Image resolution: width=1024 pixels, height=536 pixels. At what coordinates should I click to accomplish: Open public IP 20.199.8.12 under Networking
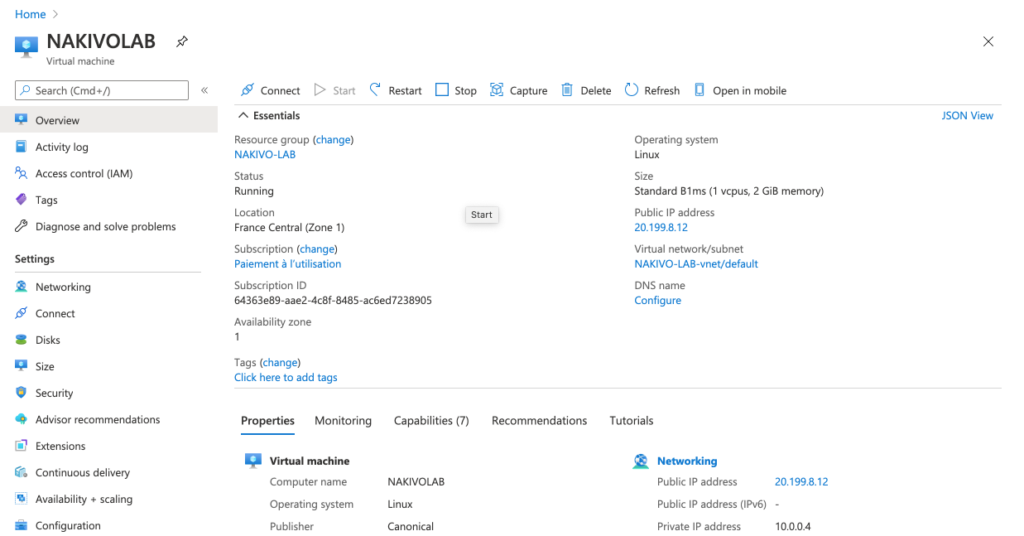pyautogui.click(x=801, y=482)
